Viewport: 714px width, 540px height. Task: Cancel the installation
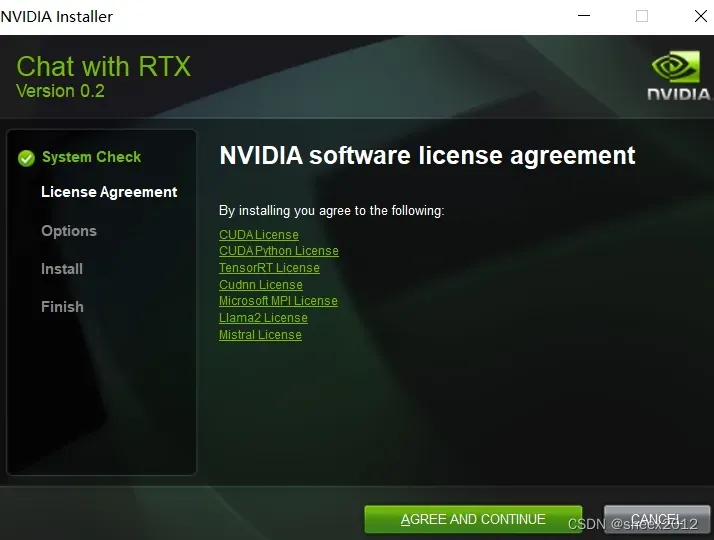657,519
